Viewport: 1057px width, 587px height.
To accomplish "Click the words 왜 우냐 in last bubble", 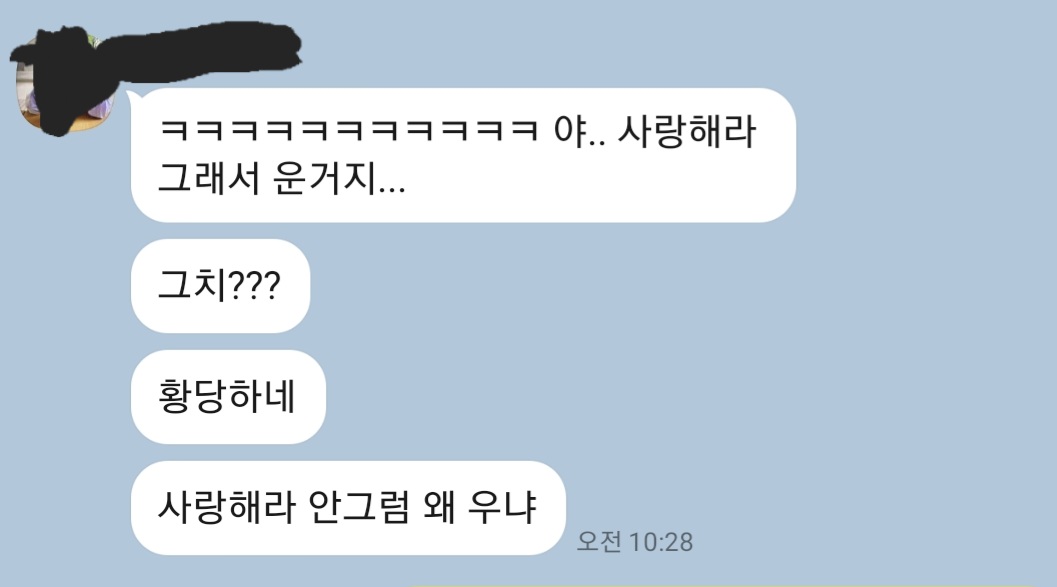I will [480, 507].
